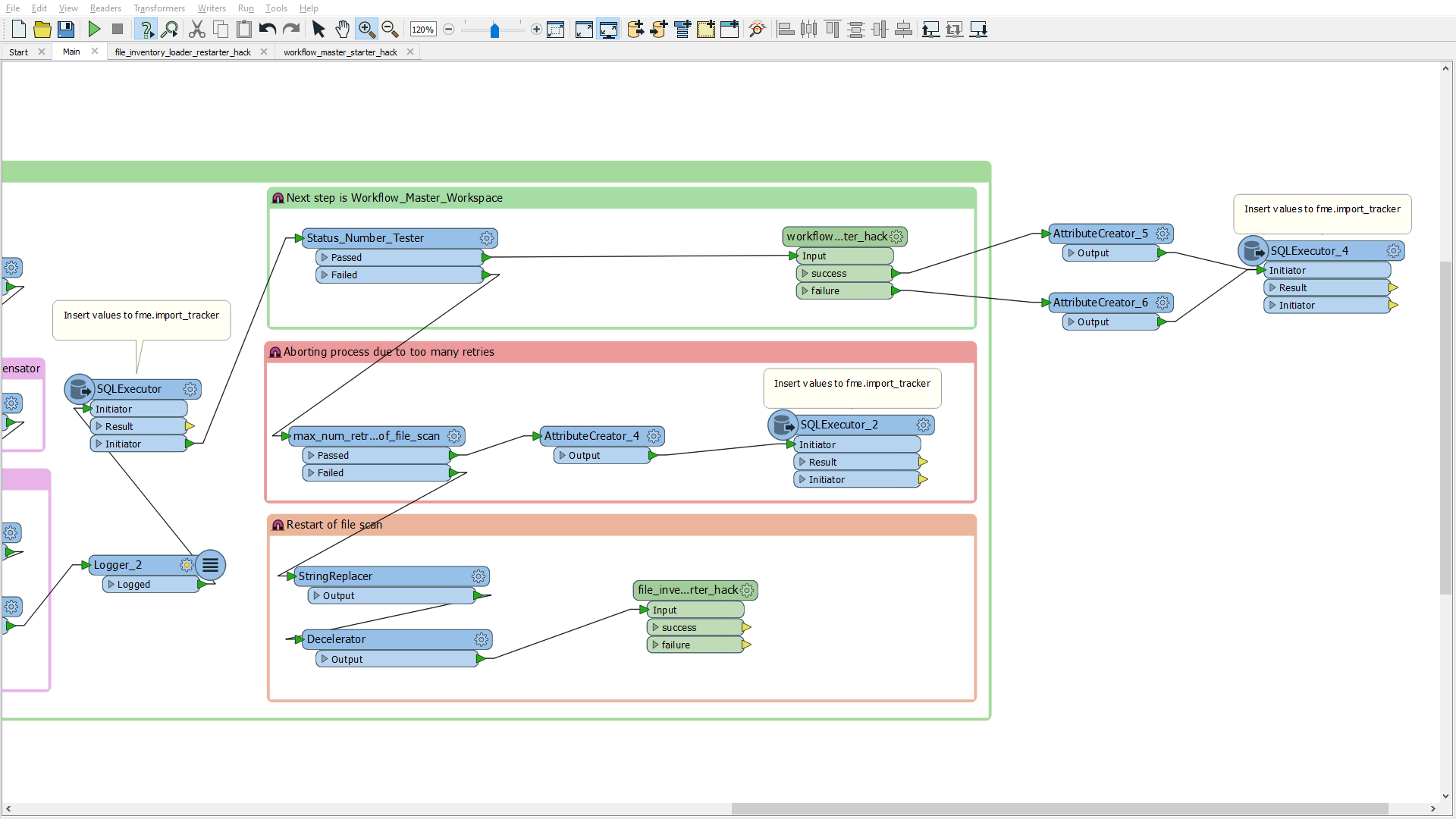Image resolution: width=1456 pixels, height=819 pixels.
Task: Toggle the highlighted screen-with-arrows toolbar icon
Action: (x=608, y=30)
